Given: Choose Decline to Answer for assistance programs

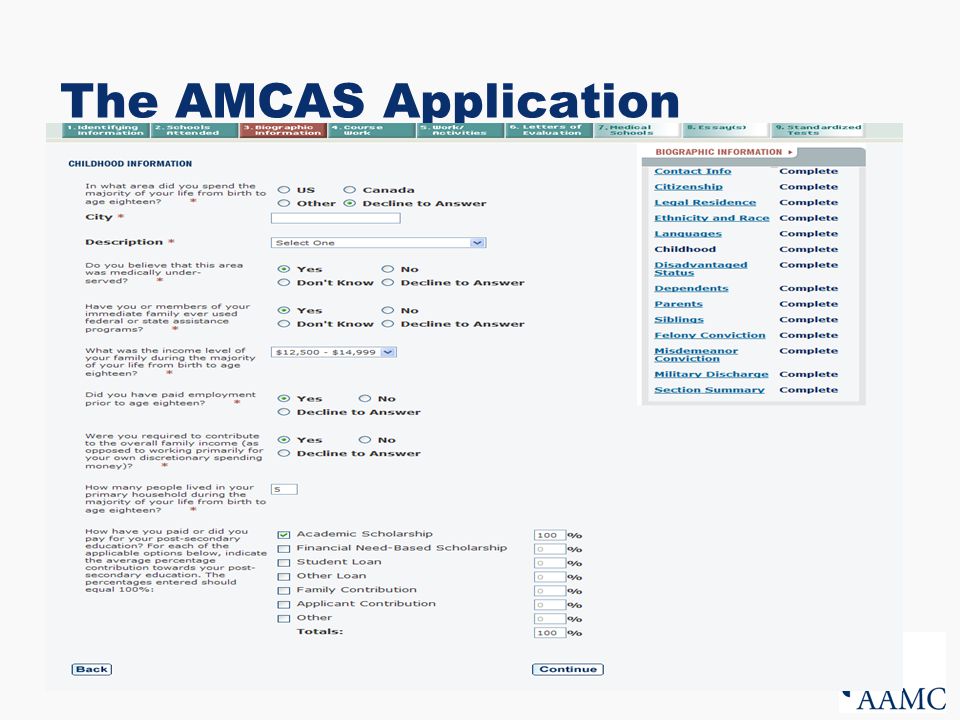Looking at the screenshot, I should point(387,324).
